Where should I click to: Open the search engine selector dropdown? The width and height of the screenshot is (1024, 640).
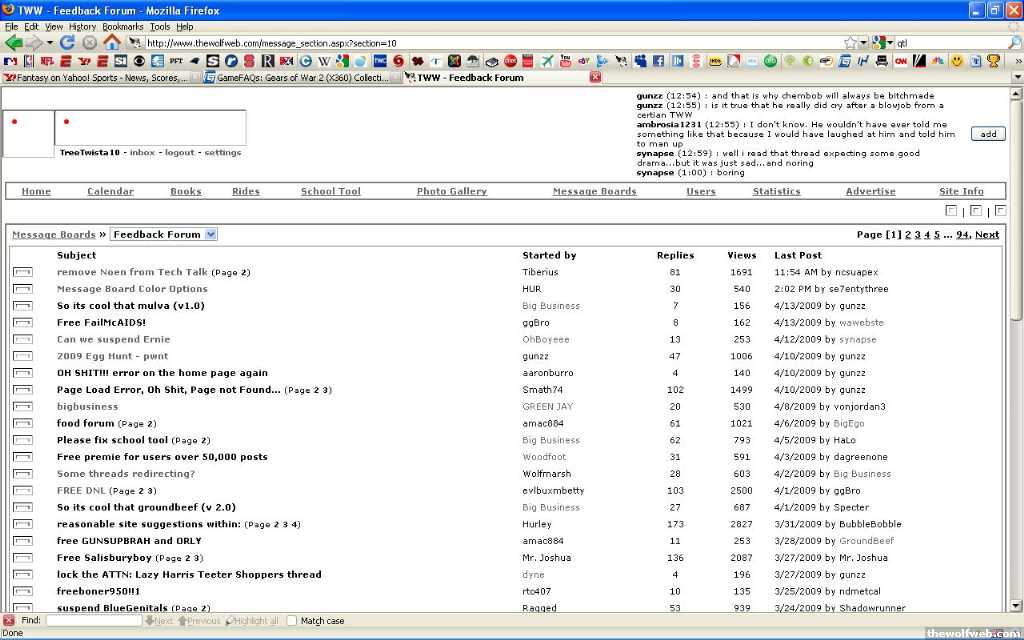click(881, 43)
